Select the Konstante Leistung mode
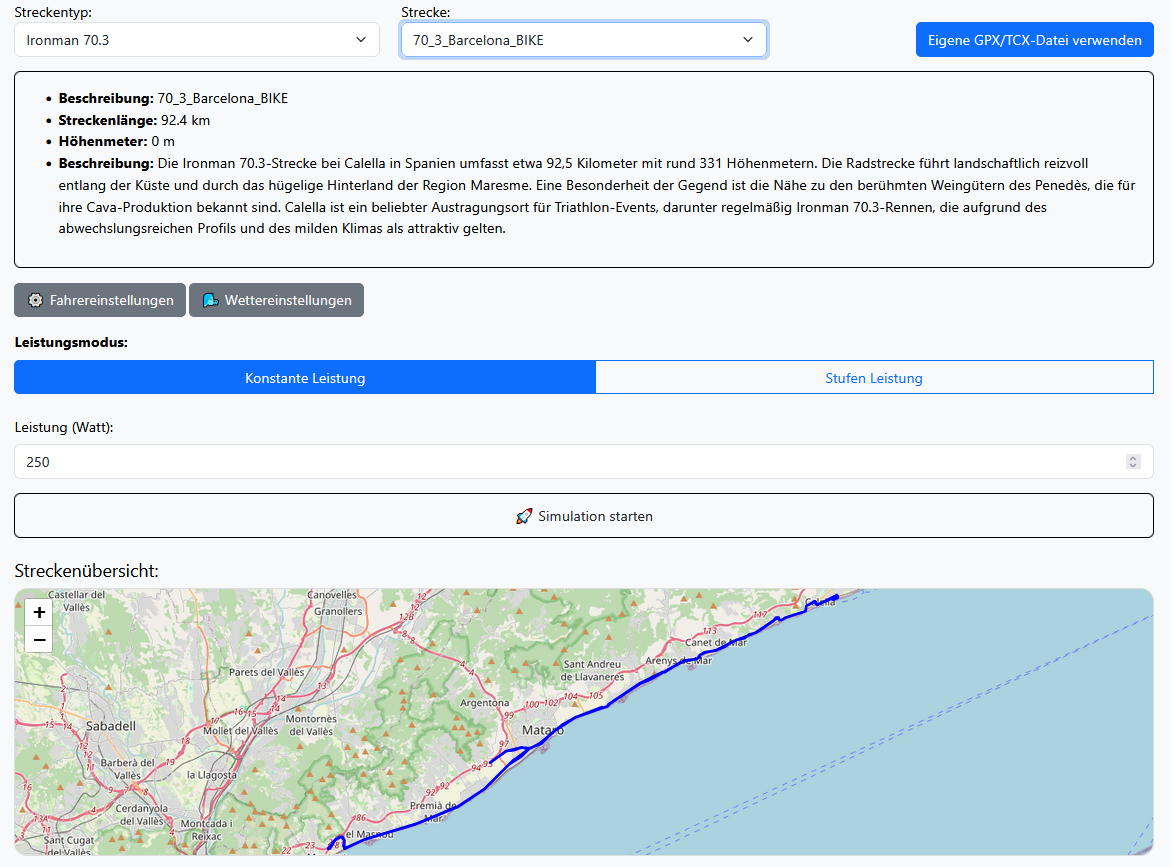The height and width of the screenshot is (867, 1171). click(305, 378)
